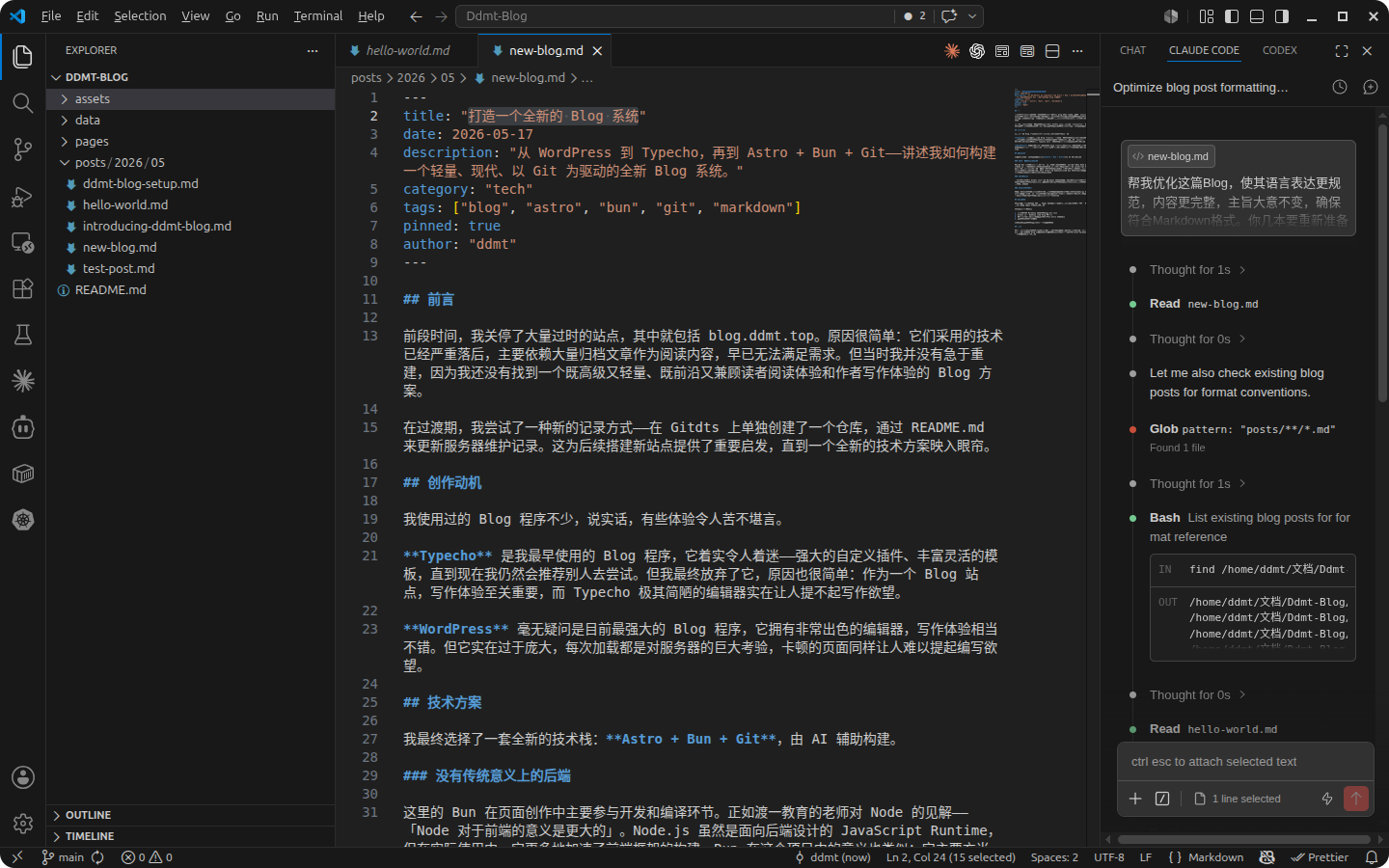Click main branch in status bar

click(64, 857)
